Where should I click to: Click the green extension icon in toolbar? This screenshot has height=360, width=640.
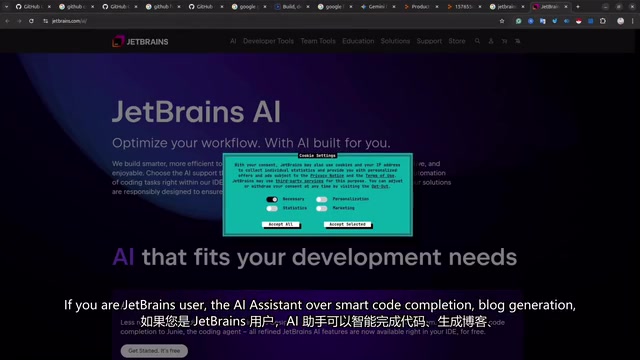[x=518, y=21]
